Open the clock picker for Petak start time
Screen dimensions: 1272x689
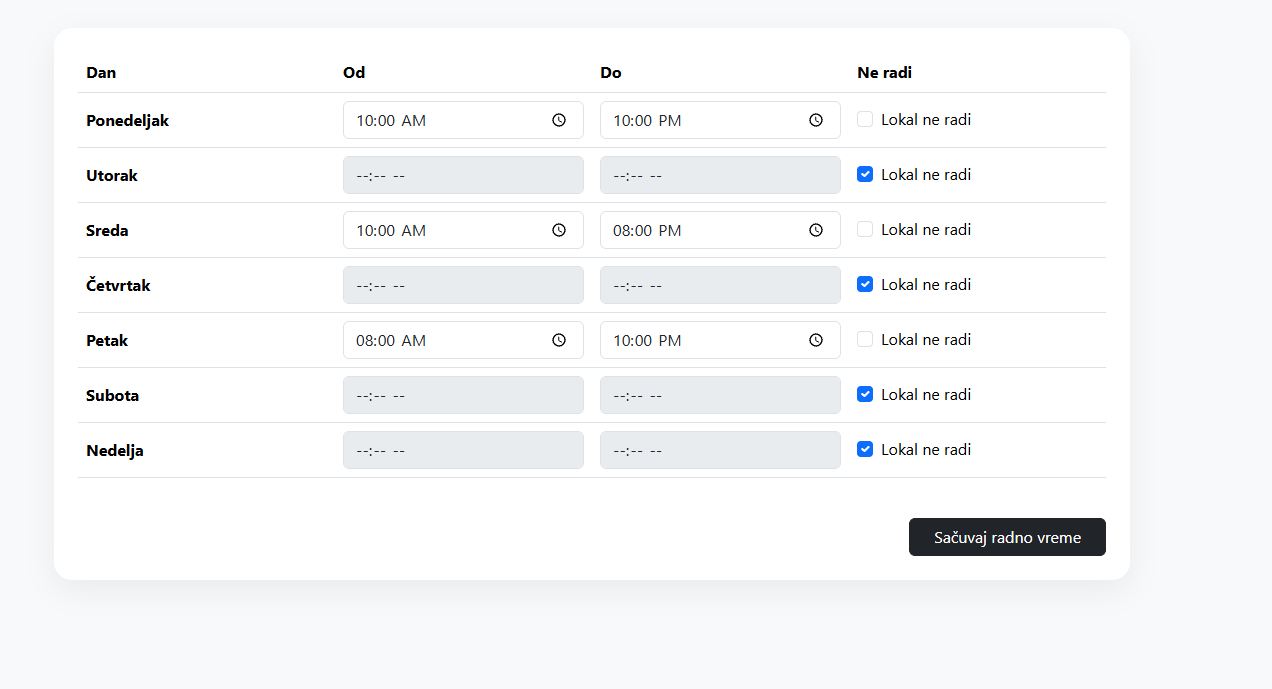pos(559,340)
